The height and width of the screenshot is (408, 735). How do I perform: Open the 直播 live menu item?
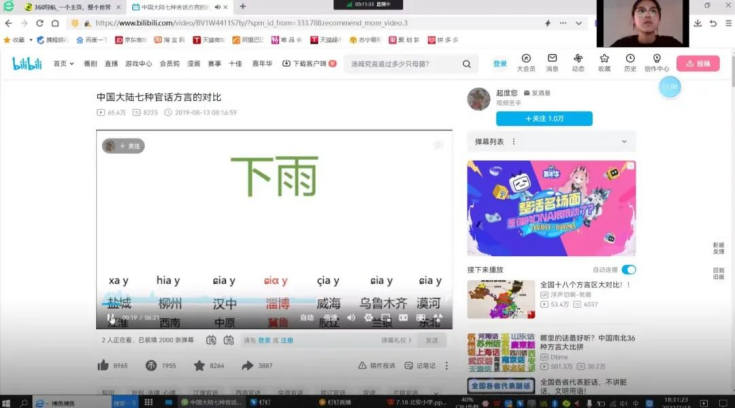pos(110,64)
